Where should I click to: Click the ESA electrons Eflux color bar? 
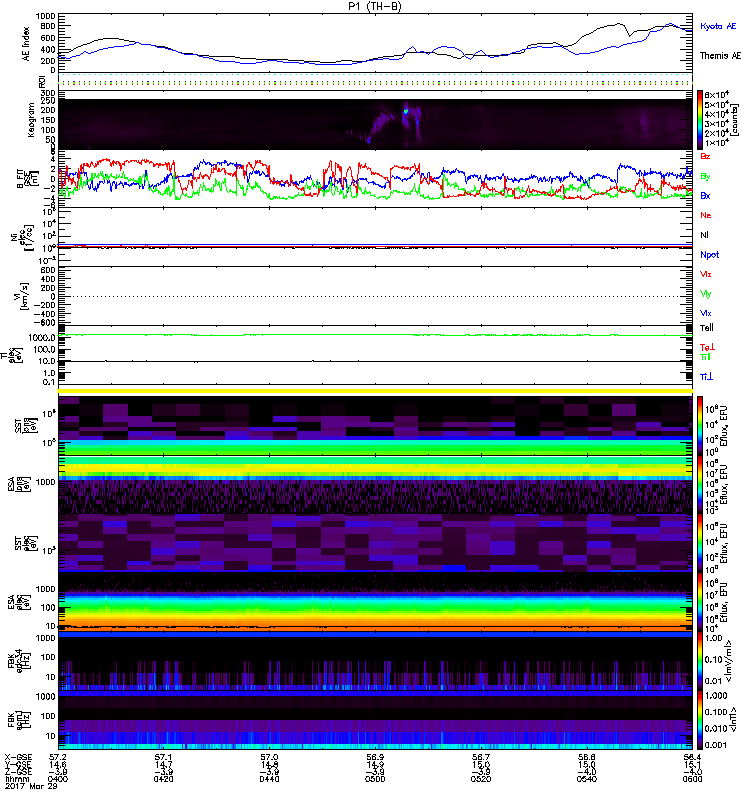(x=700, y=603)
